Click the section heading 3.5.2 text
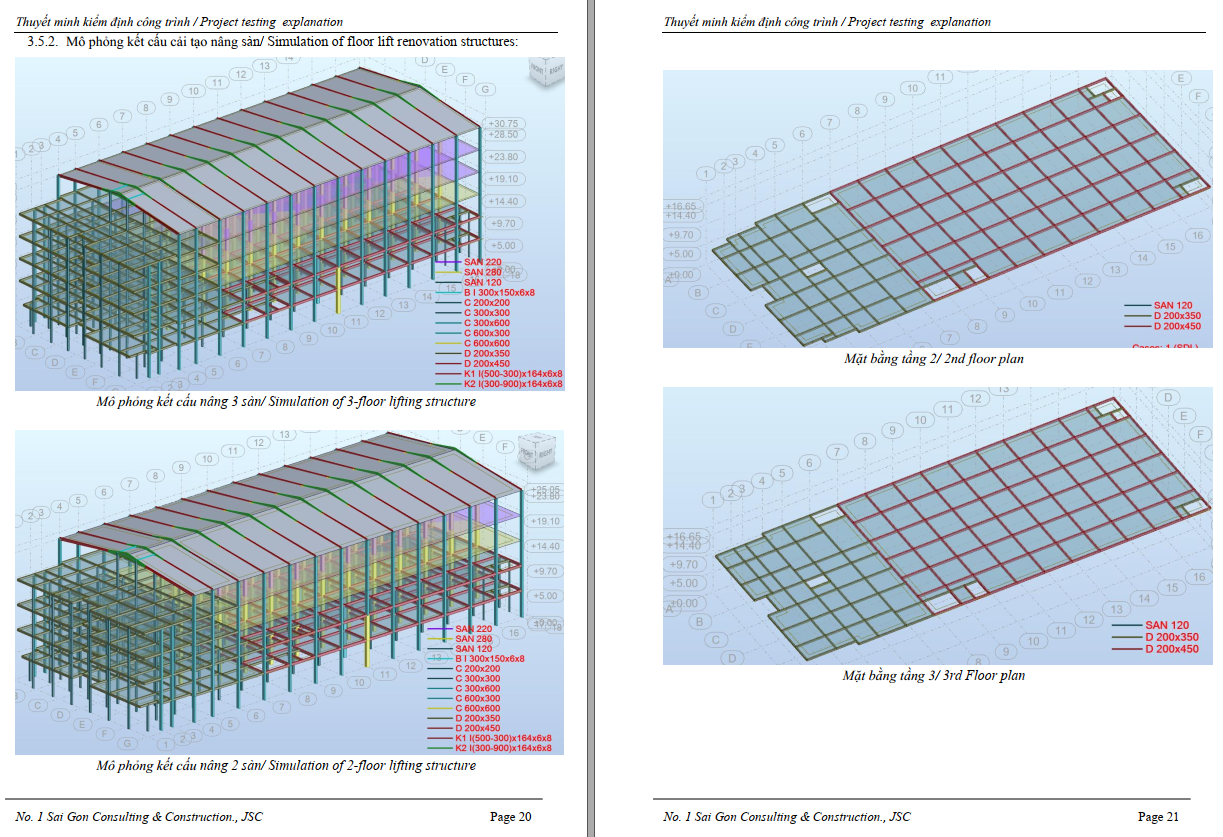This screenshot has height=837, width=1223. coord(272,41)
